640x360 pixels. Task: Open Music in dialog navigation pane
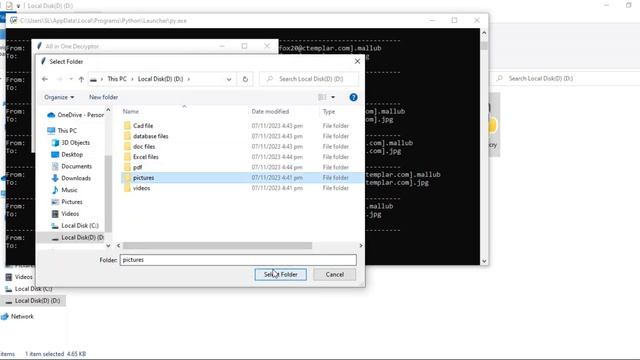click(x=64, y=190)
